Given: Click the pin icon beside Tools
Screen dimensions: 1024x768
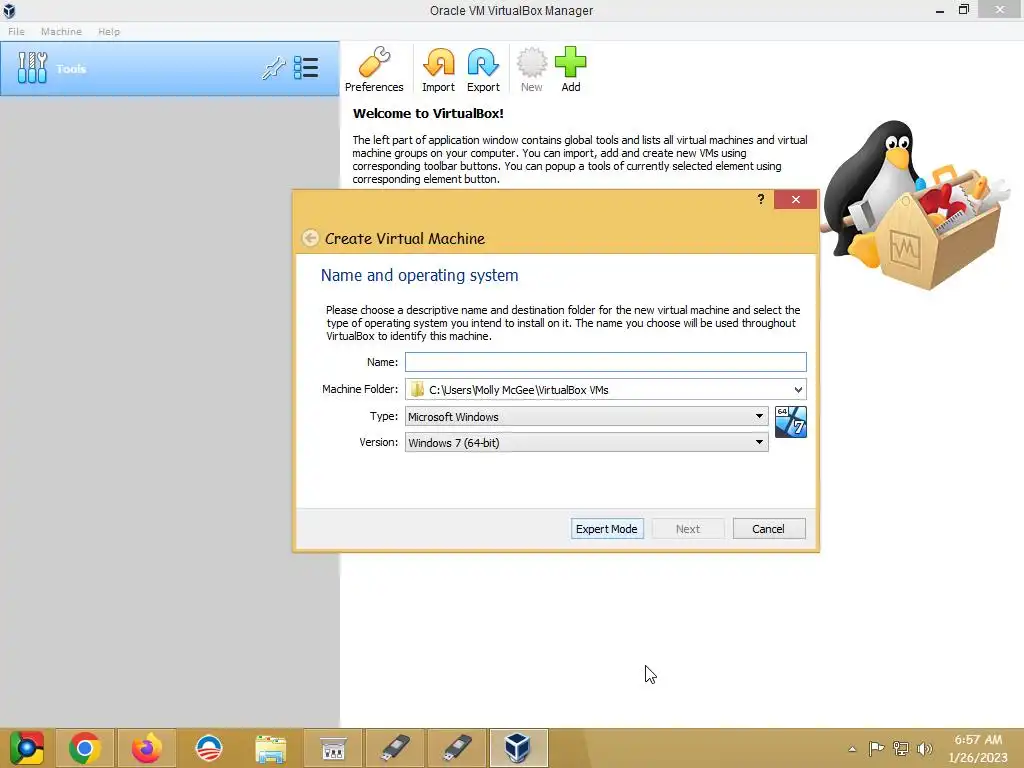Looking at the screenshot, I should point(274,68).
